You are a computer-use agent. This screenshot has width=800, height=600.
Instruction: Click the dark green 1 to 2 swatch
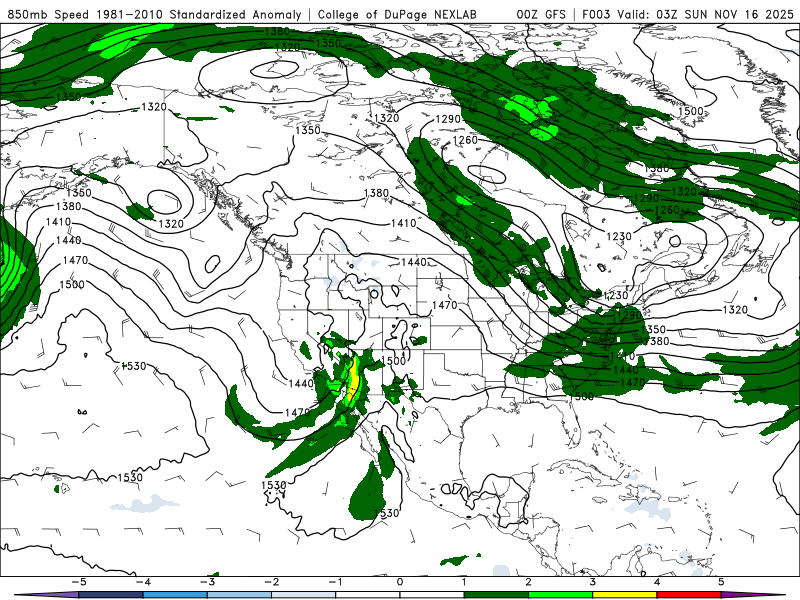pos(496,595)
